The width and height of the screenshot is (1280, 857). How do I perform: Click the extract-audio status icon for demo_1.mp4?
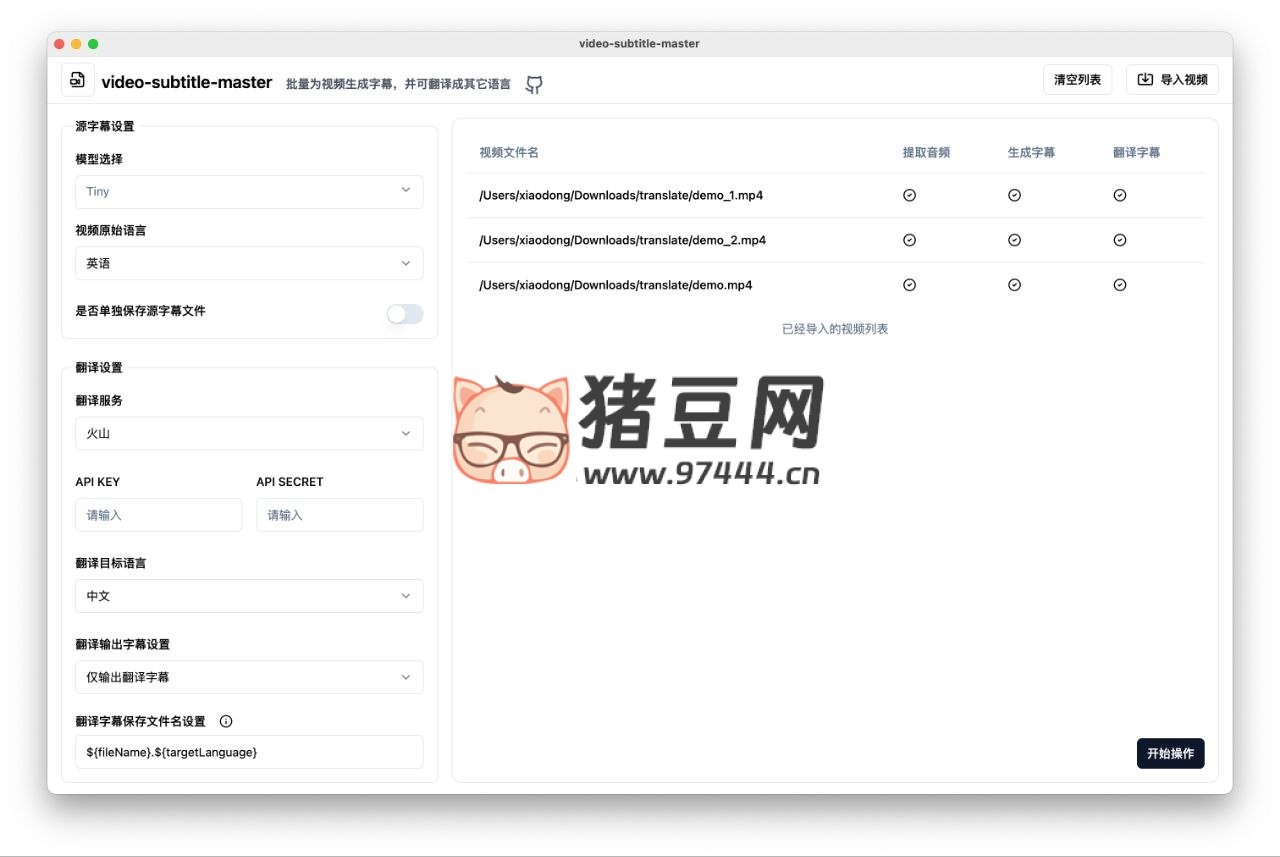point(909,196)
